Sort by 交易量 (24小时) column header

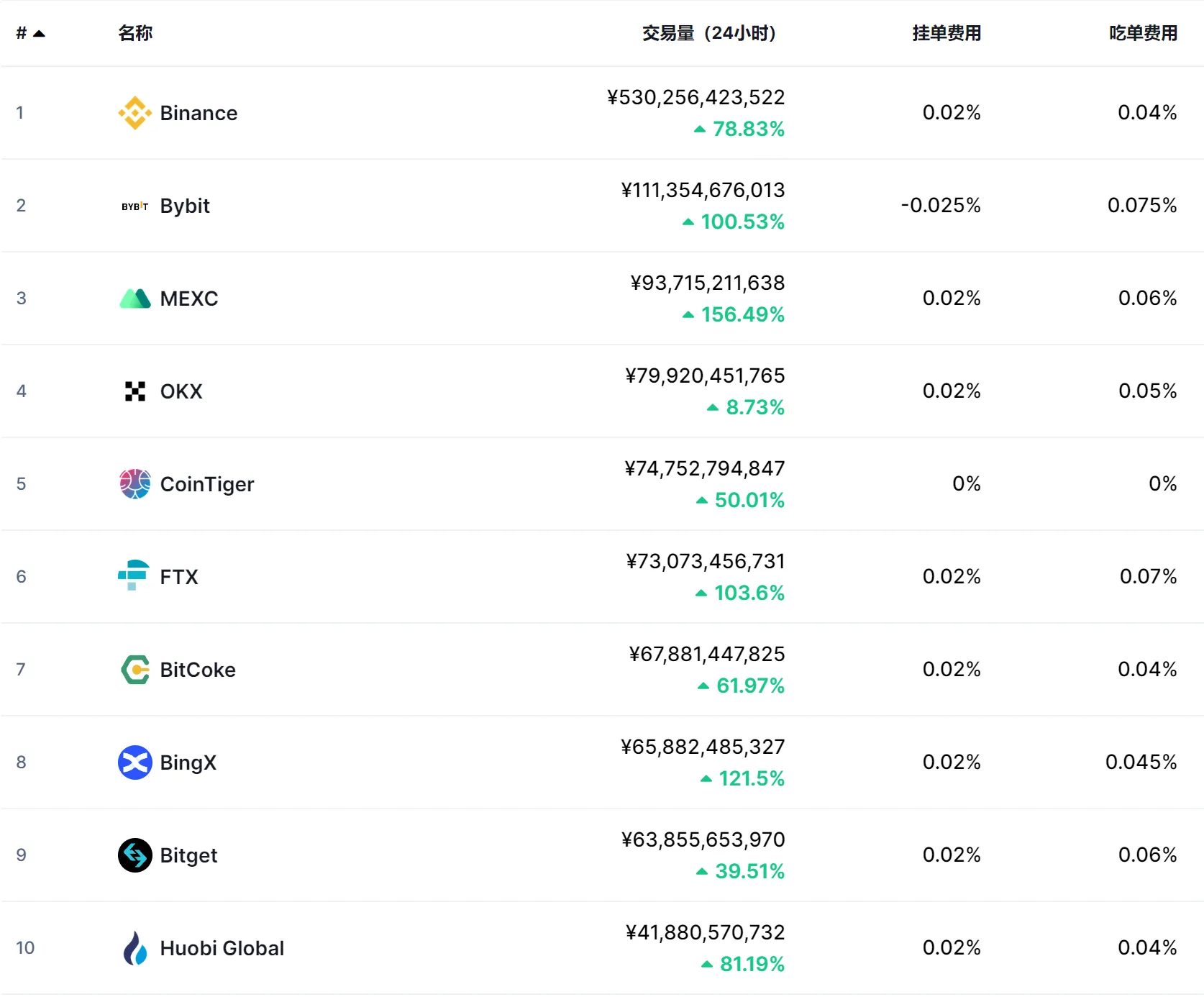coord(708,33)
